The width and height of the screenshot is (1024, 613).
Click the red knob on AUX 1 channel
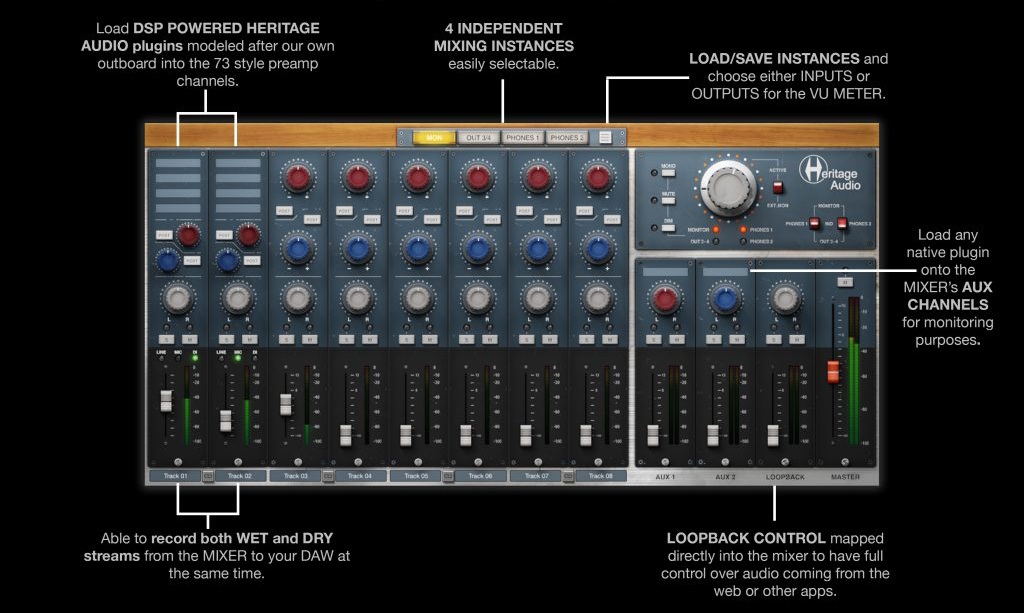665,298
